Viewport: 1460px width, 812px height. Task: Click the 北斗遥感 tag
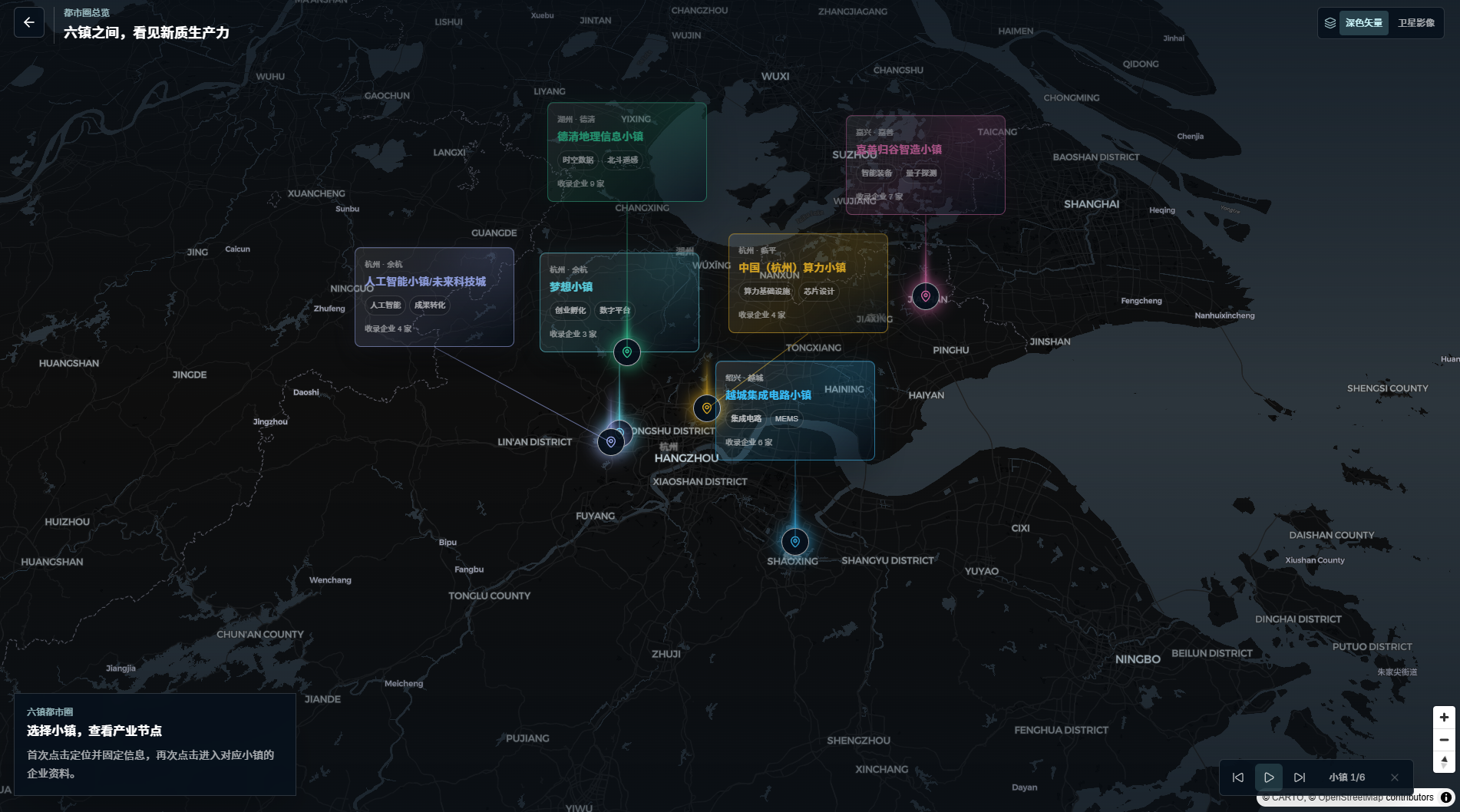pos(623,160)
